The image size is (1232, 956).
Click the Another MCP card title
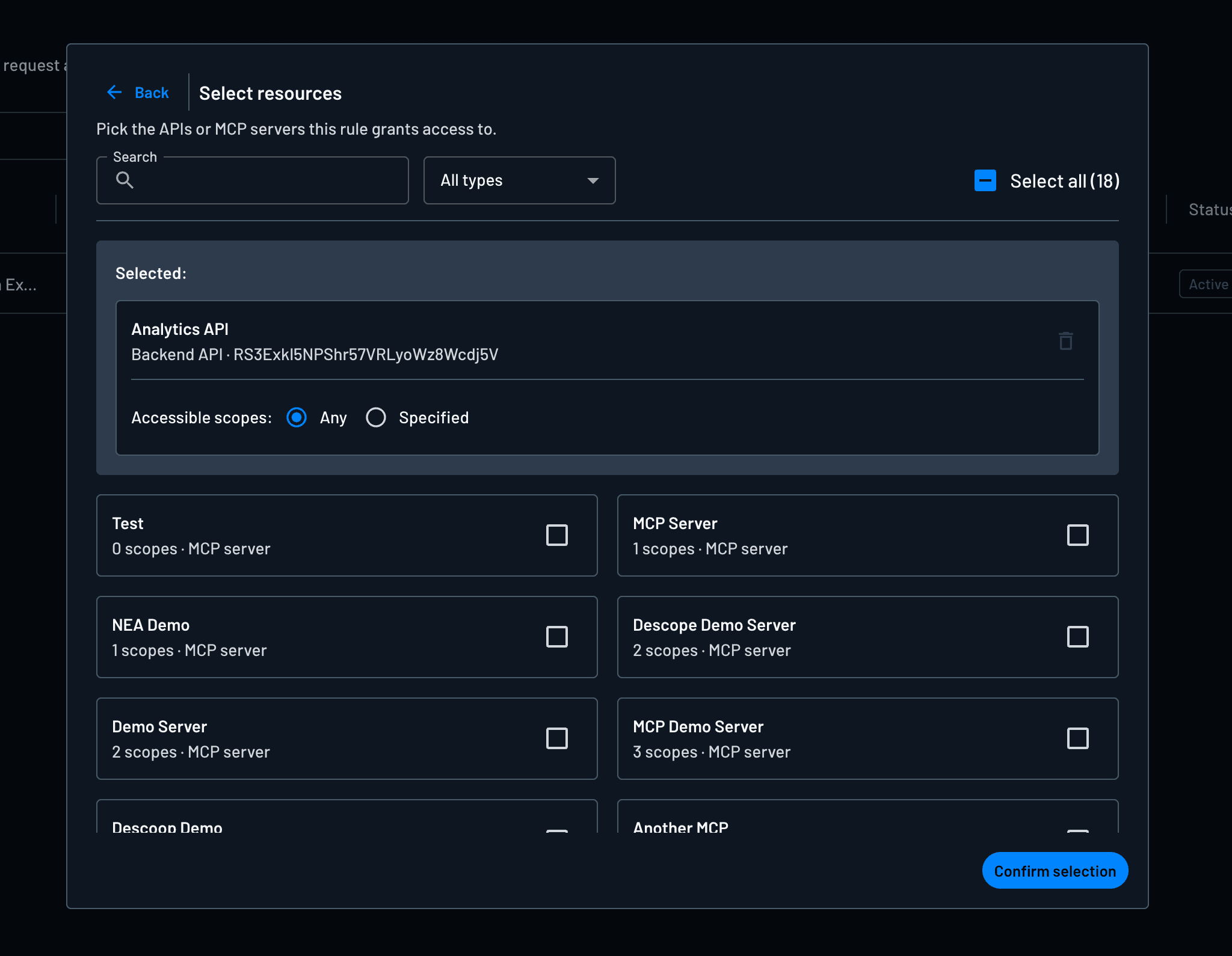[x=680, y=827]
